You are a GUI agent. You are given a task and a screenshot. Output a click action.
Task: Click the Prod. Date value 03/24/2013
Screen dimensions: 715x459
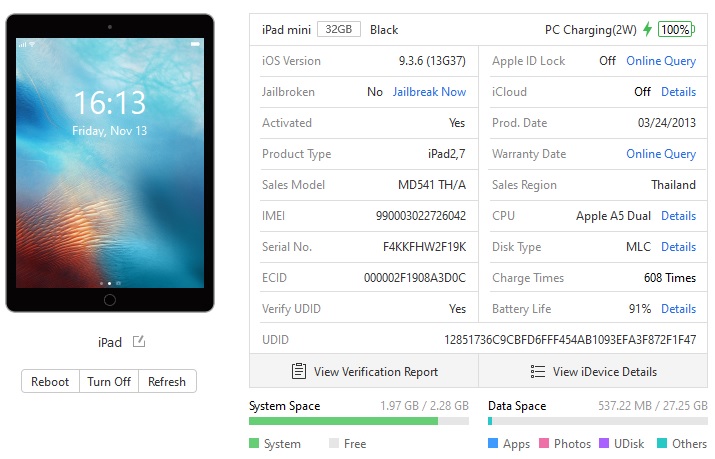[x=667, y=123]
